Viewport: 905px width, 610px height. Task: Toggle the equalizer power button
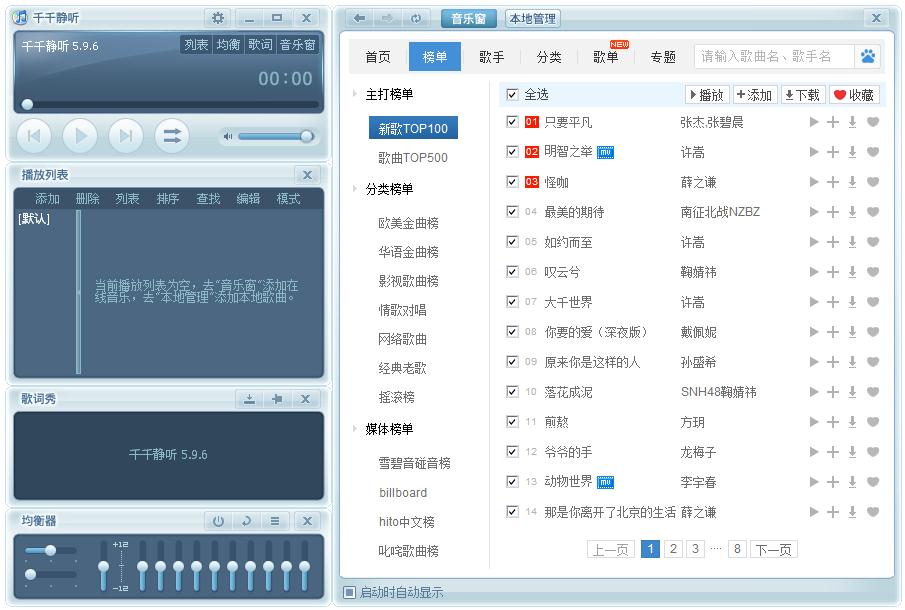coord(218,521)
